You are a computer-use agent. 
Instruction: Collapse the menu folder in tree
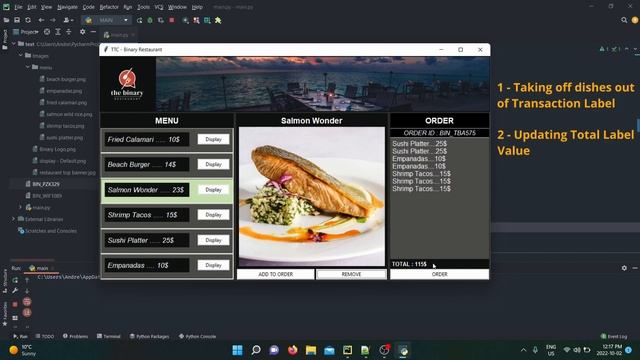coord(28,67)
